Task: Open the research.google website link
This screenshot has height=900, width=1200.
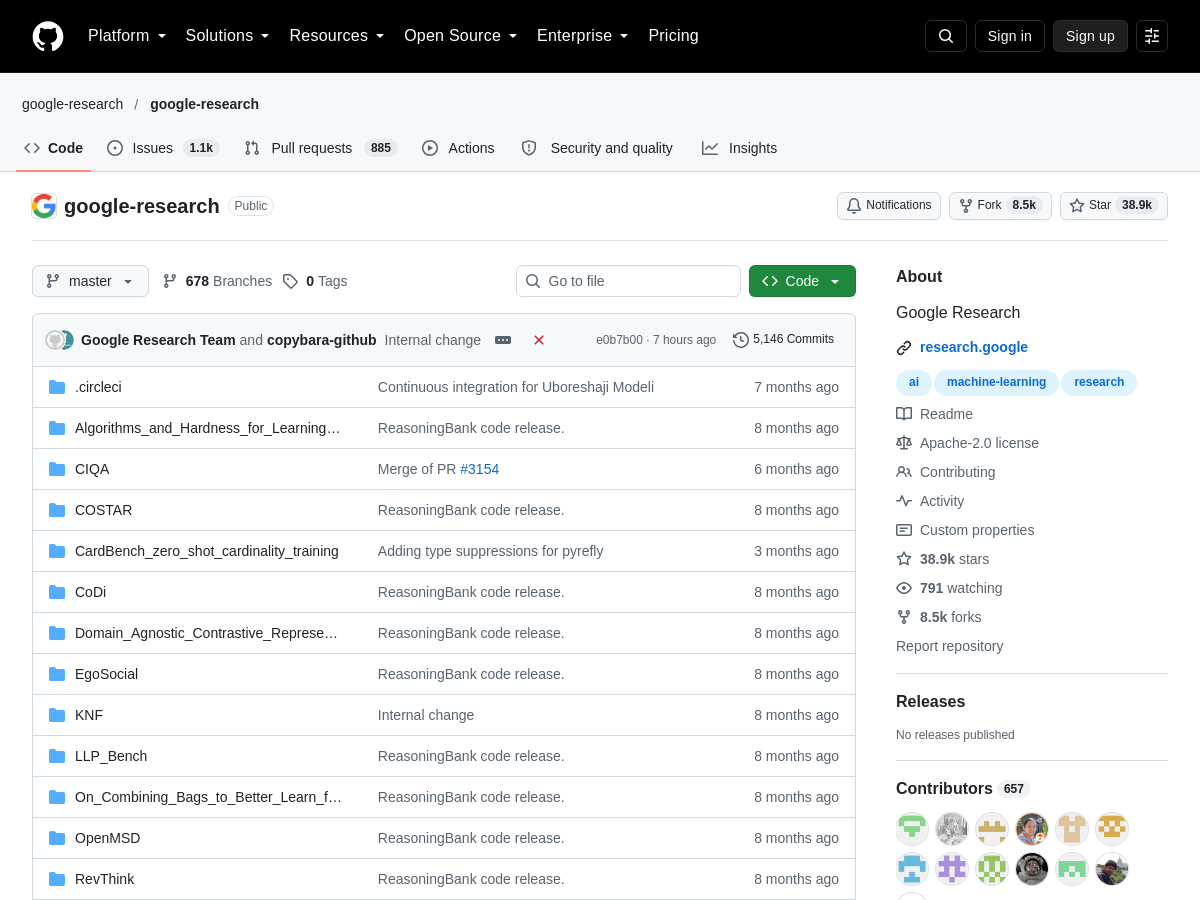Action: click(x=974, y=347)
